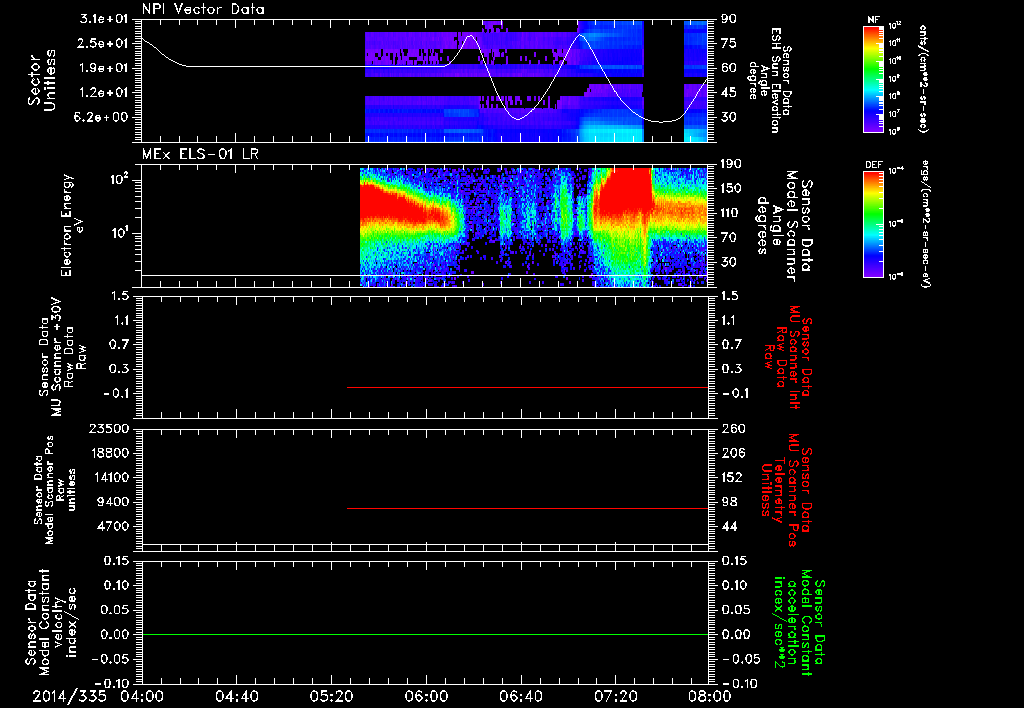Click the red "MU Scanner Pos Telemetry" label

[x=787, y=490]
